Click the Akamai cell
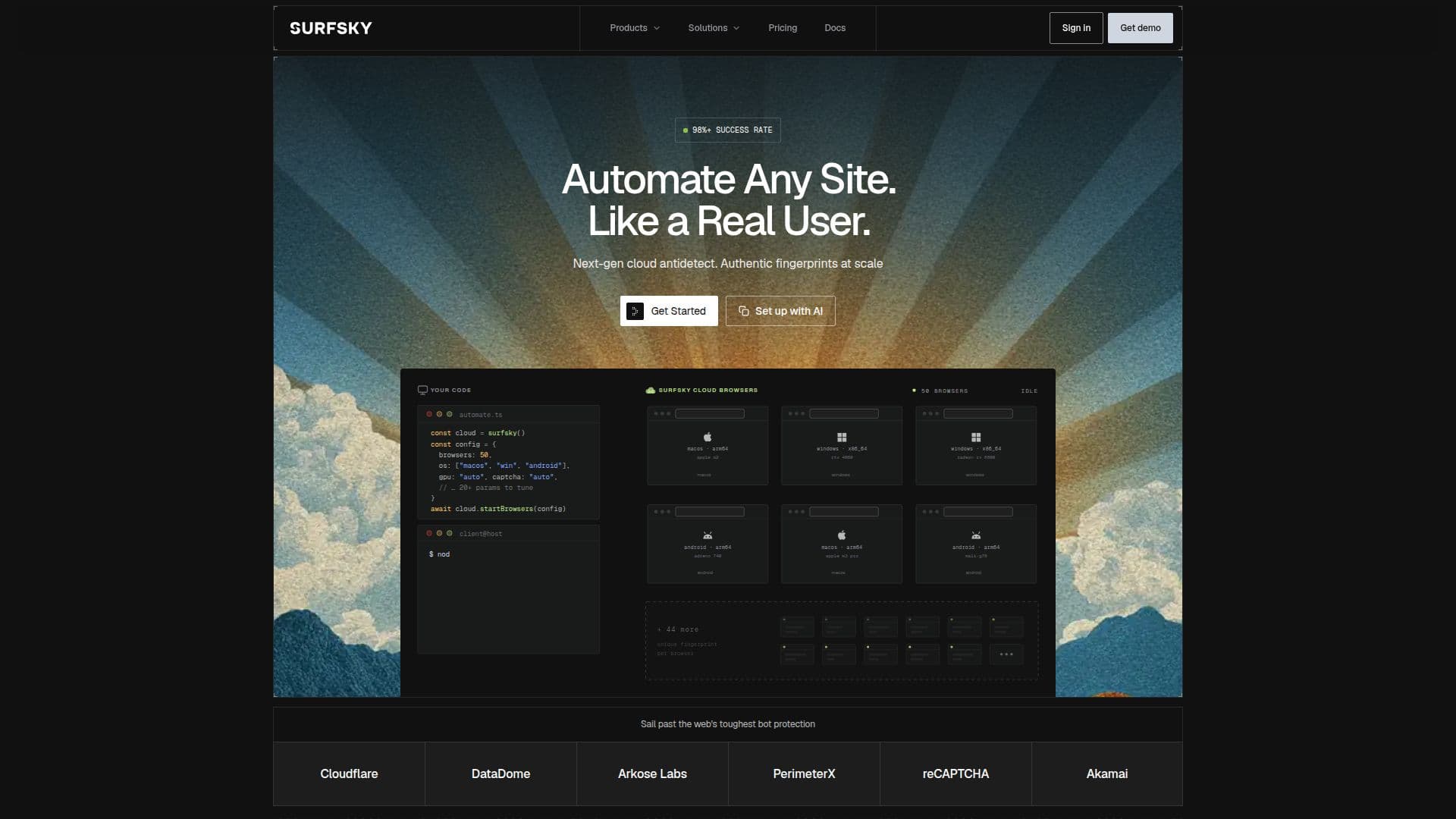 [x=1107, y=773]
